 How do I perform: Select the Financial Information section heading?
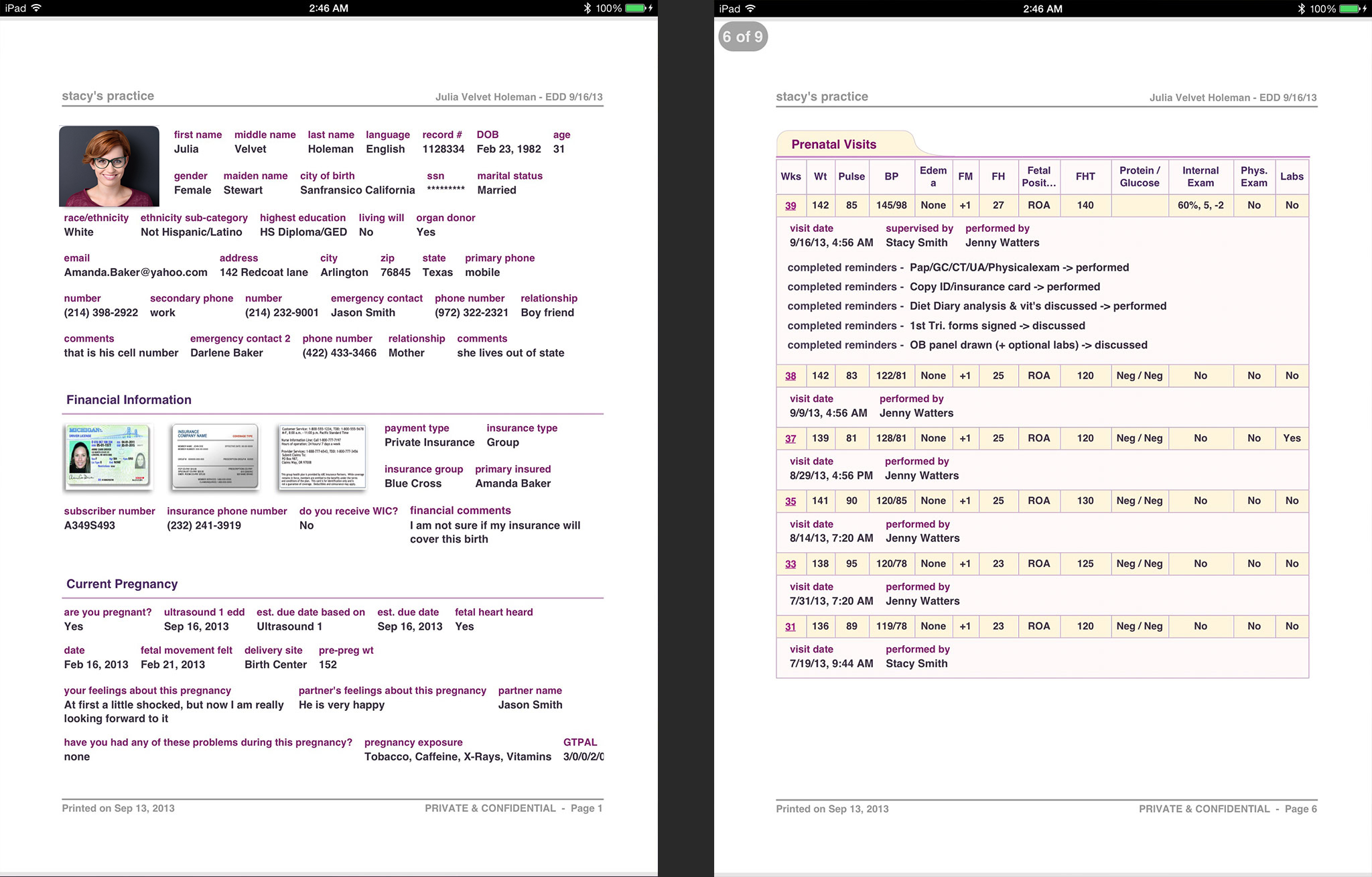[x=129, y=400]
